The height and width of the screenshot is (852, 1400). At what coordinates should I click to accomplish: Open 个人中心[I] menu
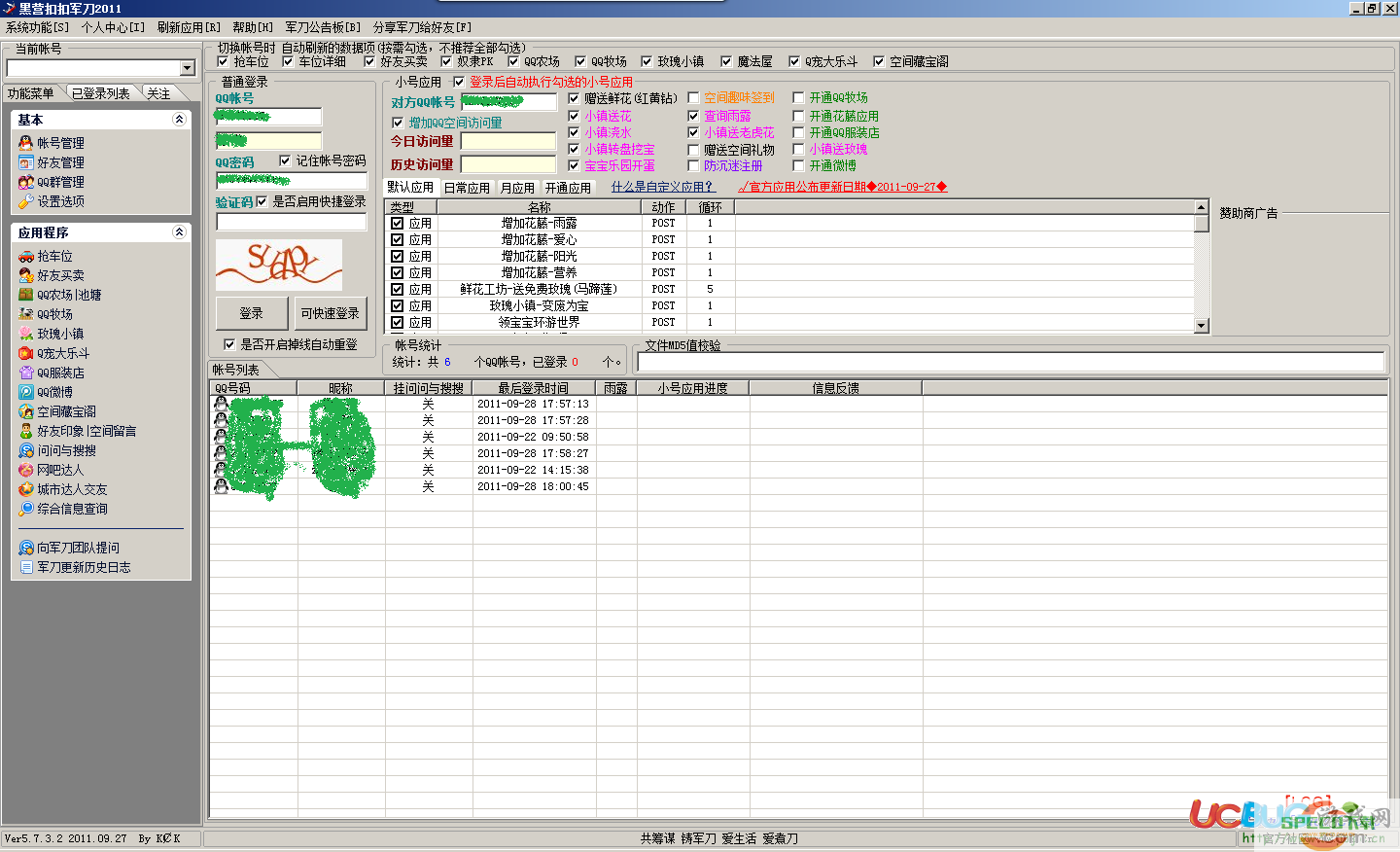pyautogui.click(x=113, y=27)
